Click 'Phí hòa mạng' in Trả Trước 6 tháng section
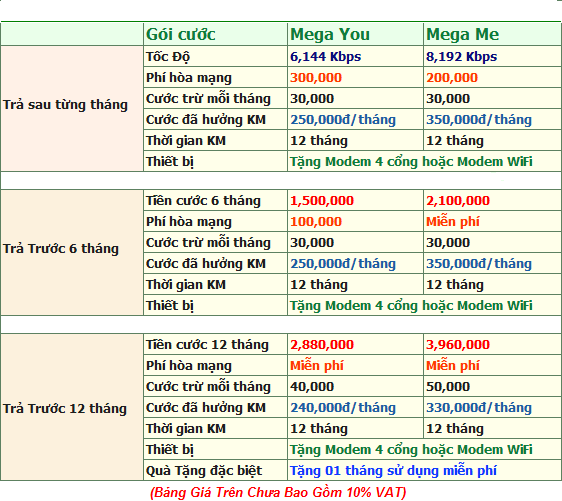Image resolution: width=562 pixels, height=501 pixels. coord(189,222)
